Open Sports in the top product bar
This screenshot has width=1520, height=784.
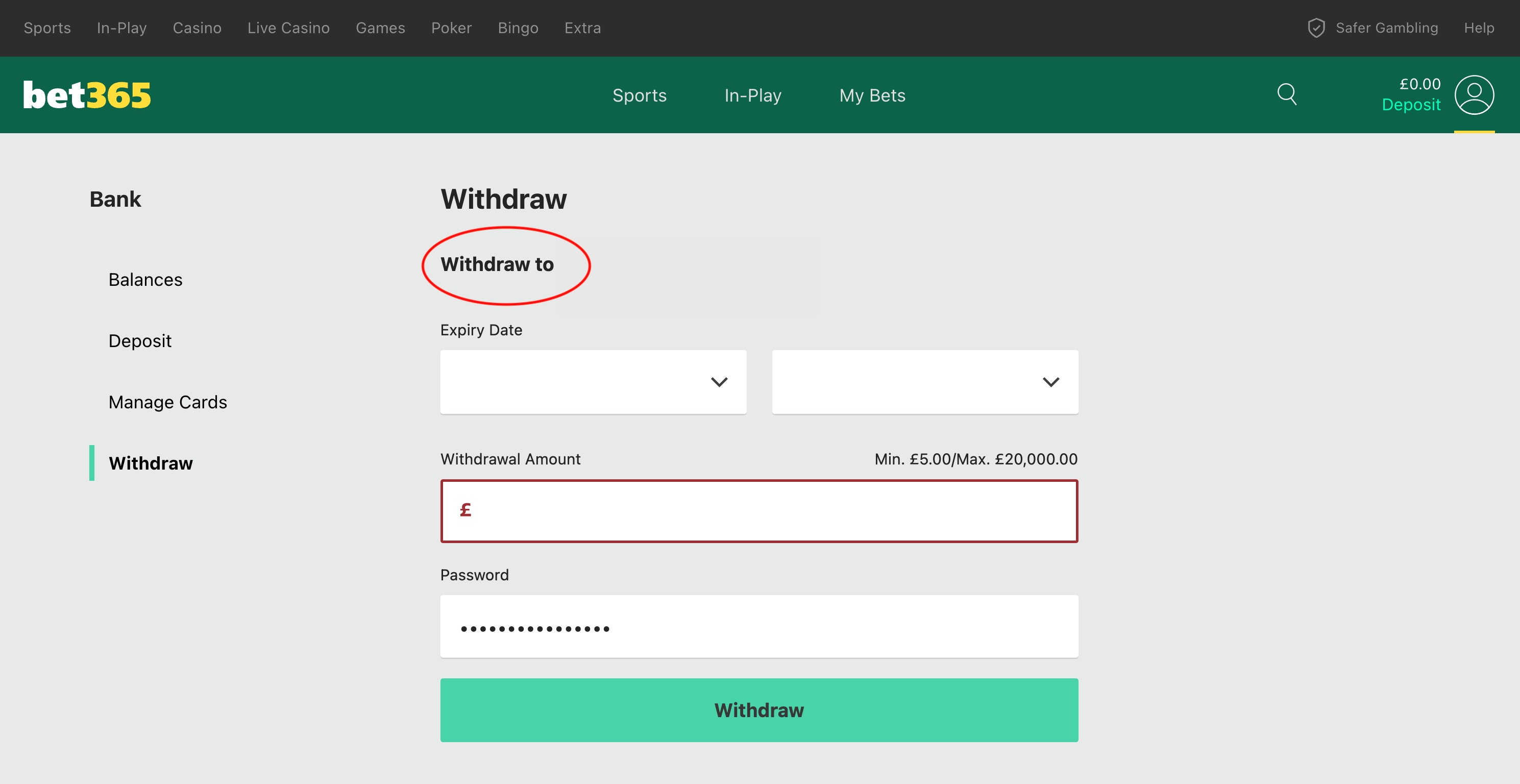(x=47, y=28)
